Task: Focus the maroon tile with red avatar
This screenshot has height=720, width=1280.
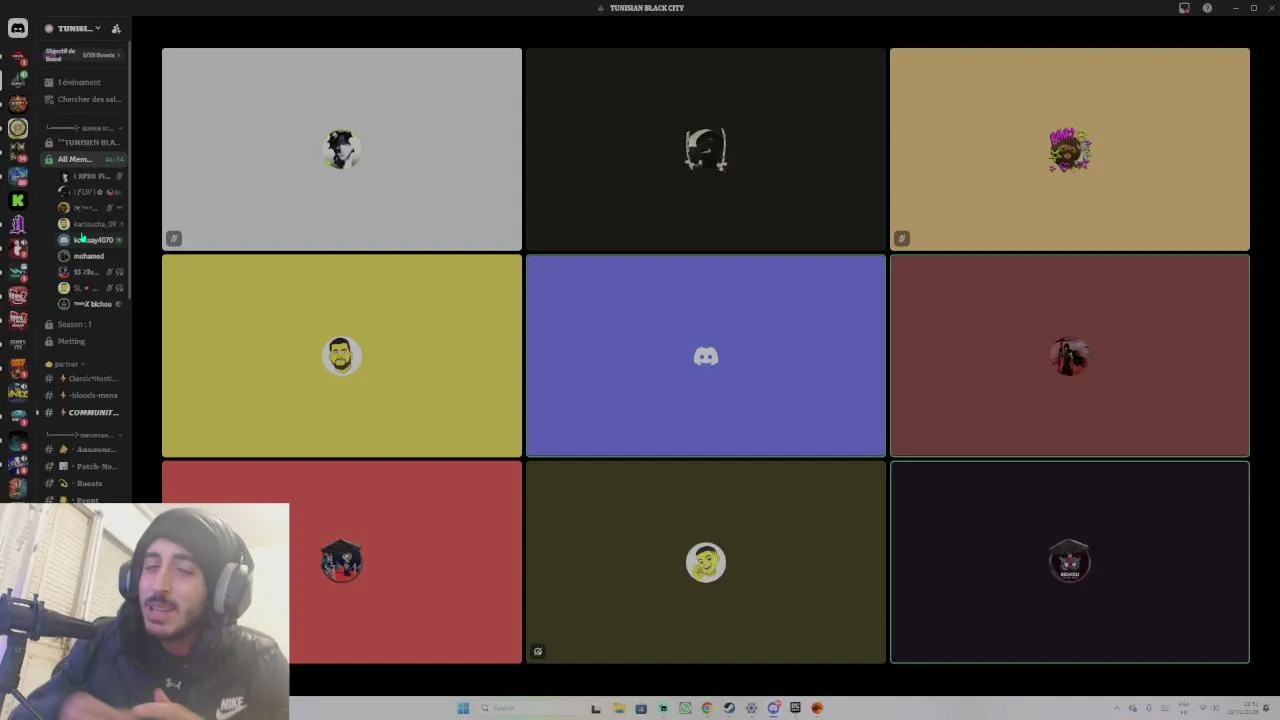Action: [1070, 356]
